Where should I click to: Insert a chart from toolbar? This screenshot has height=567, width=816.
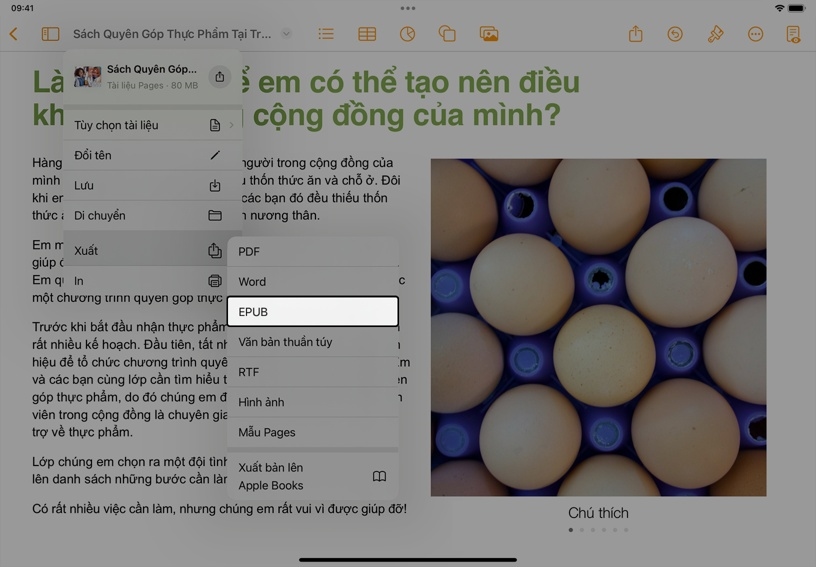tap(407, 34)
